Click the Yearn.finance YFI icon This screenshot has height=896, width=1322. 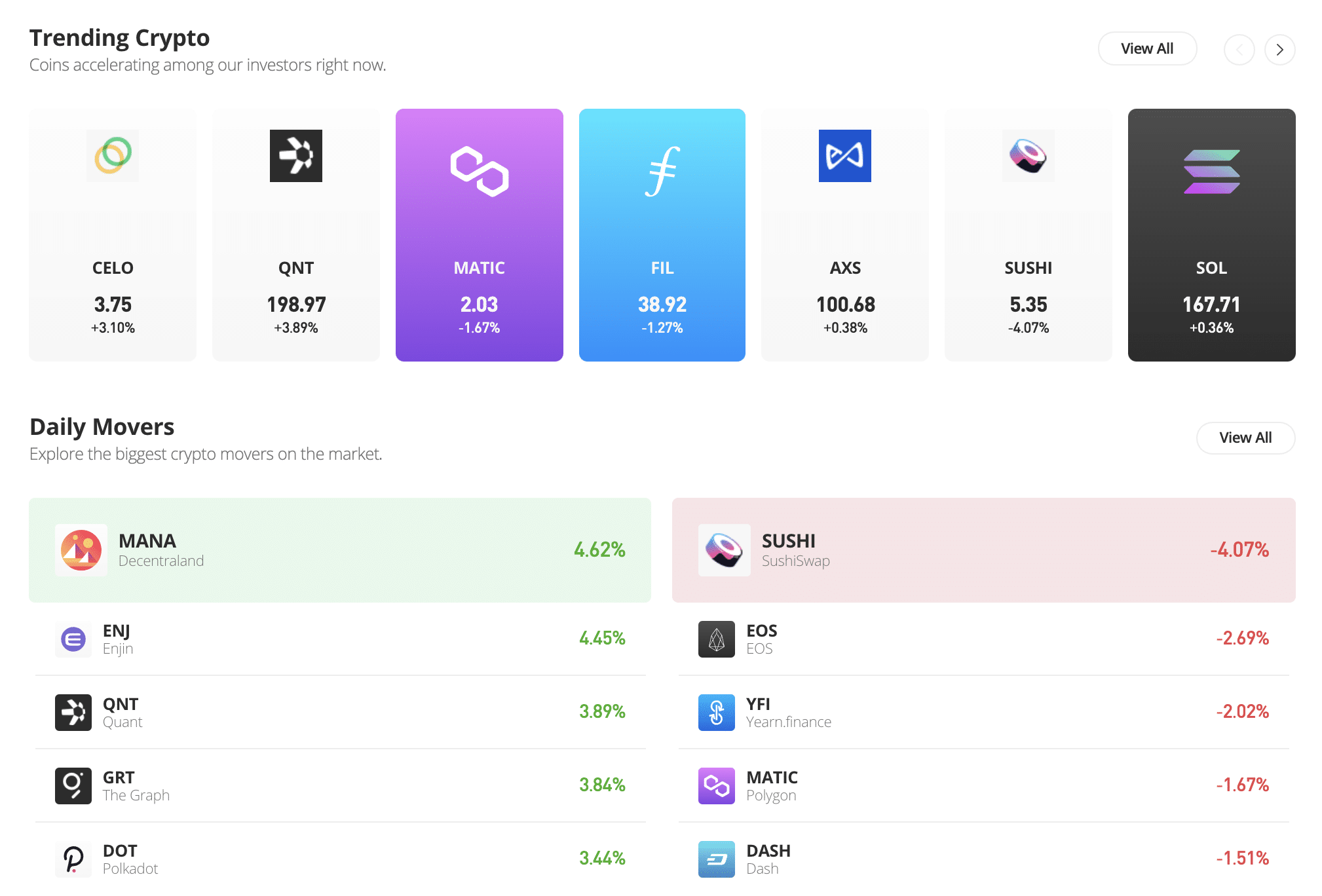[x=717, y=713]
